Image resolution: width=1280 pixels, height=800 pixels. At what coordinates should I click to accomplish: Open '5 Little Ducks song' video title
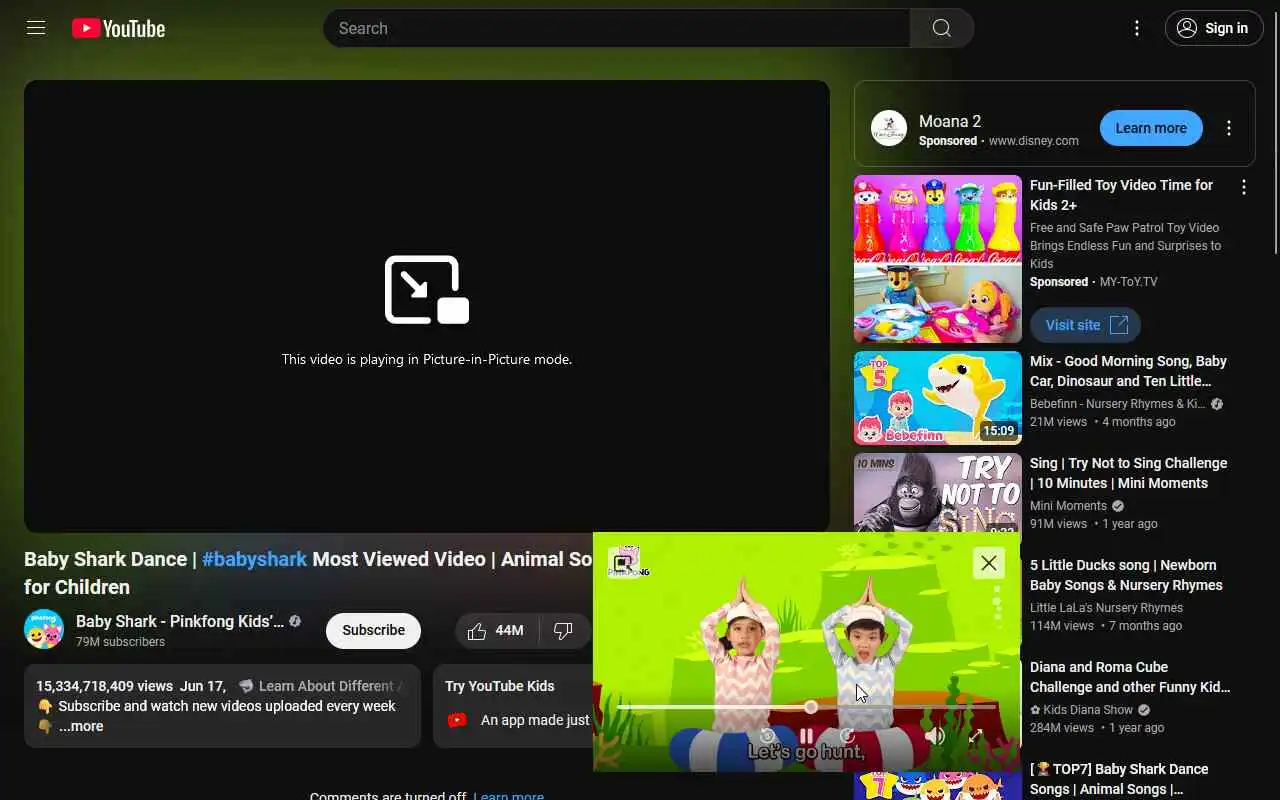(x=1126, y=575)
